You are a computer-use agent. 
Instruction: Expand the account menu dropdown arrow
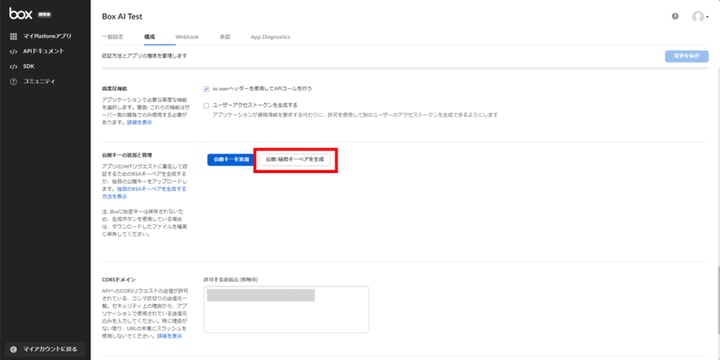pyautogui.click(x=707, y=17)
